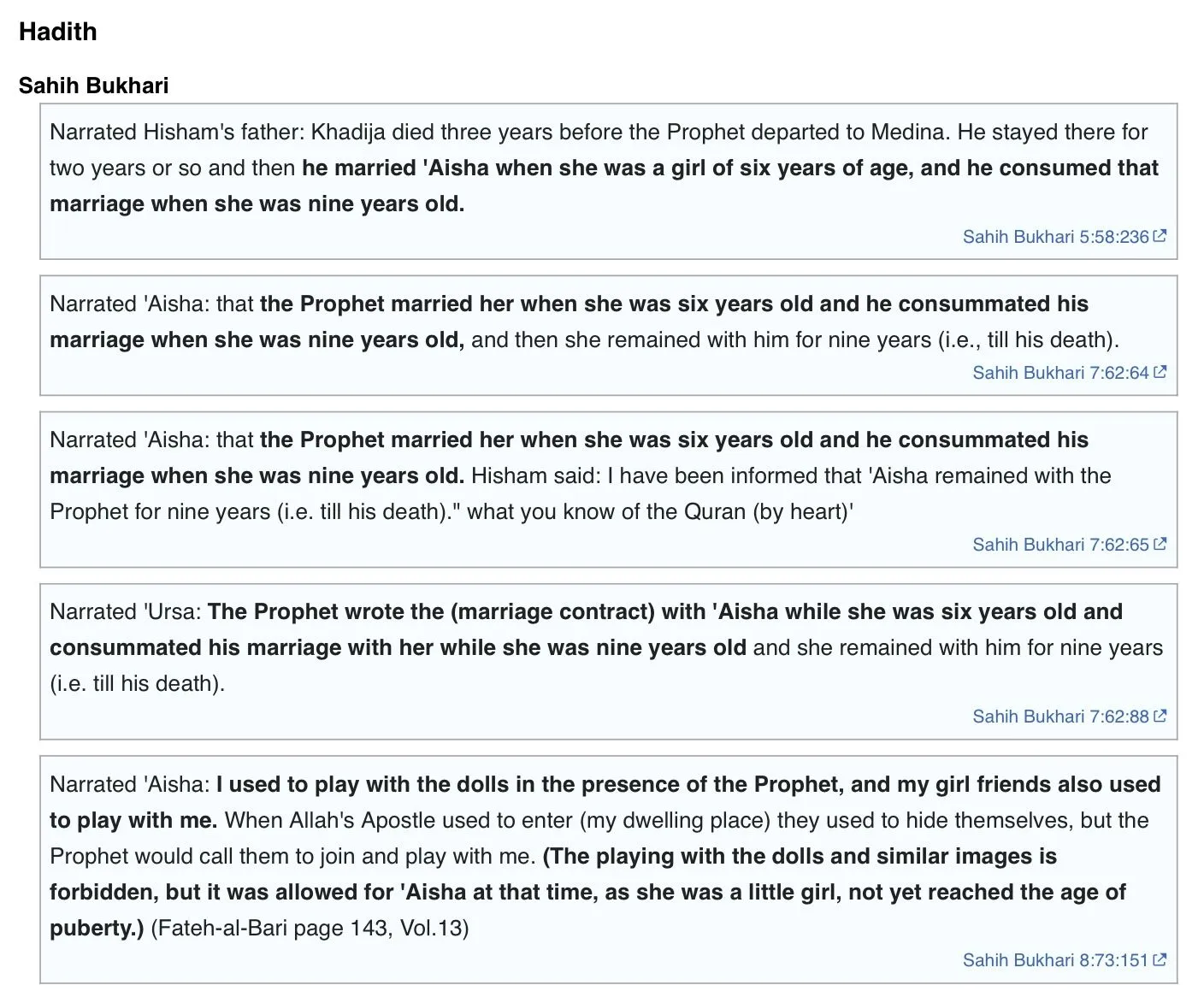Screen dimensions: 1204x997
Task: Click external-link icon beside Sahih Bukhari 5:58:236
Action: (1160, 236)
